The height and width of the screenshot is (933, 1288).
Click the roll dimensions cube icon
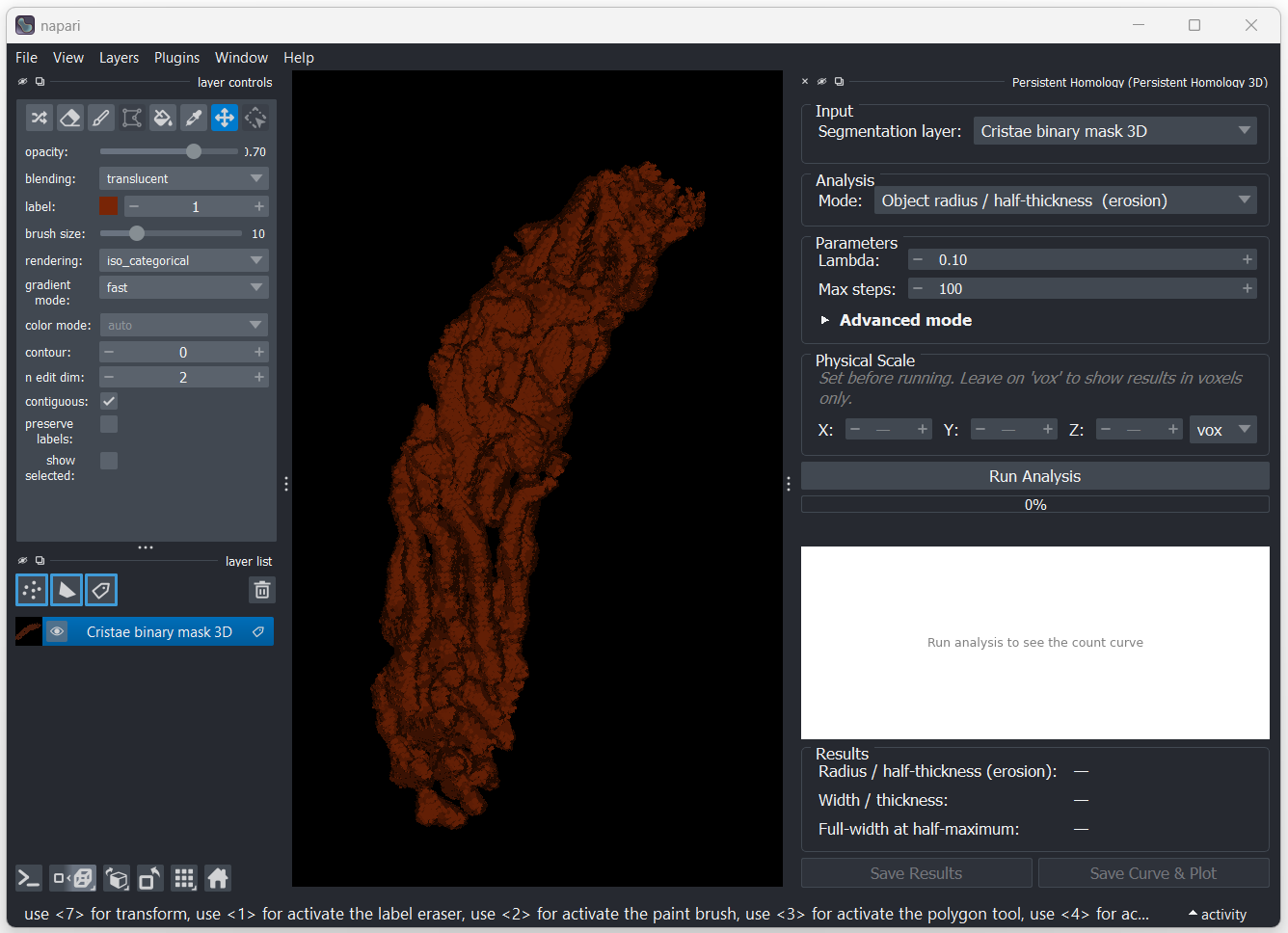(x=117, y=878)
